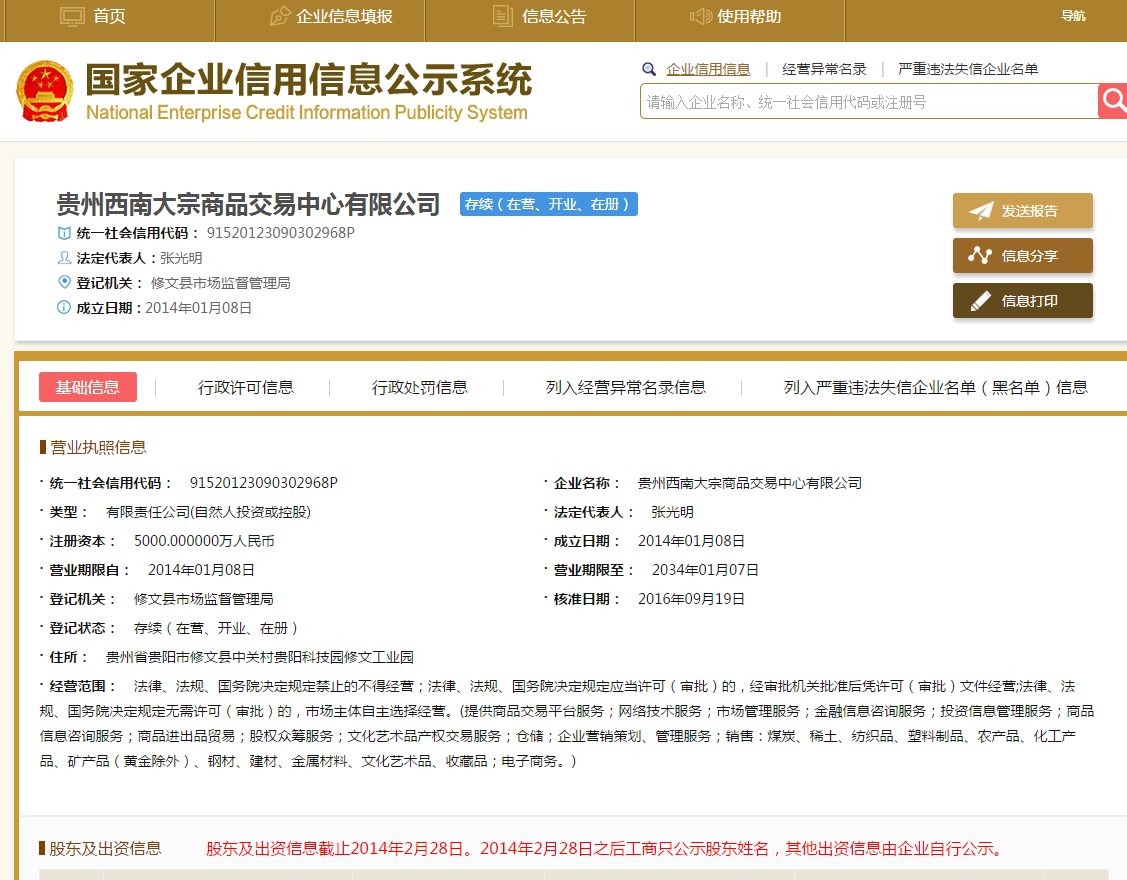The image size is (1127, 880).
Task: Switch to the 行政处罚信息 tab
Action: (x=420, y=387)
